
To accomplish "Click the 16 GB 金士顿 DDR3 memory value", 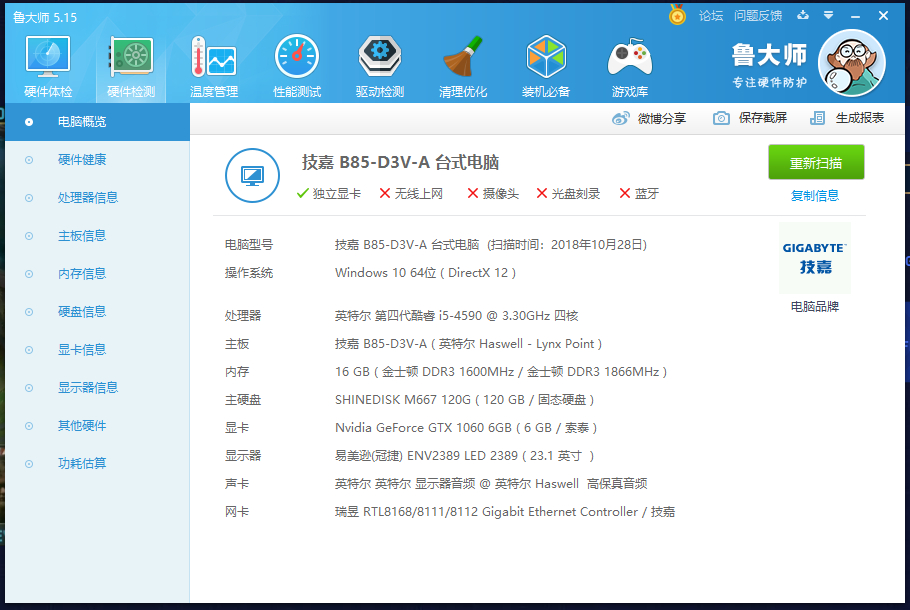I will click(501, 372).
